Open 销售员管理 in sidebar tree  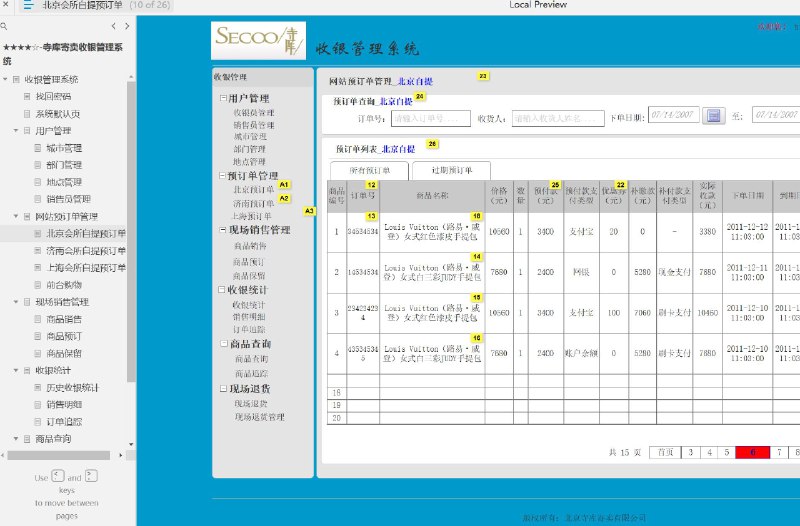pyautogui.click(x=68, y=199)
